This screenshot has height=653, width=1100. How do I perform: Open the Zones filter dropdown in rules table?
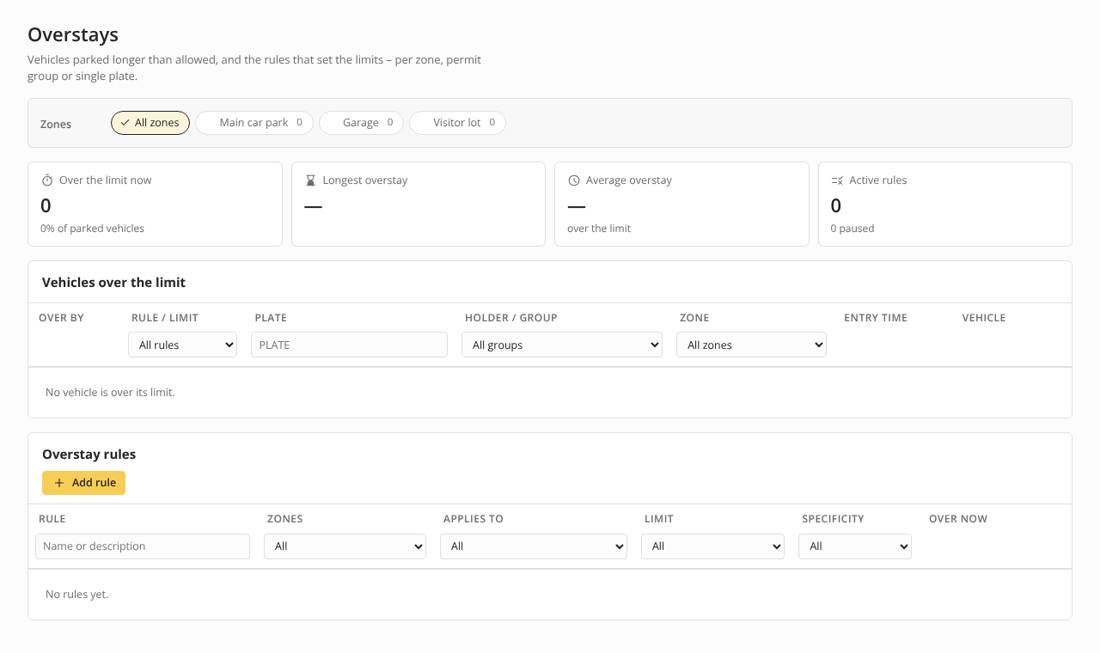click(345, 546)
